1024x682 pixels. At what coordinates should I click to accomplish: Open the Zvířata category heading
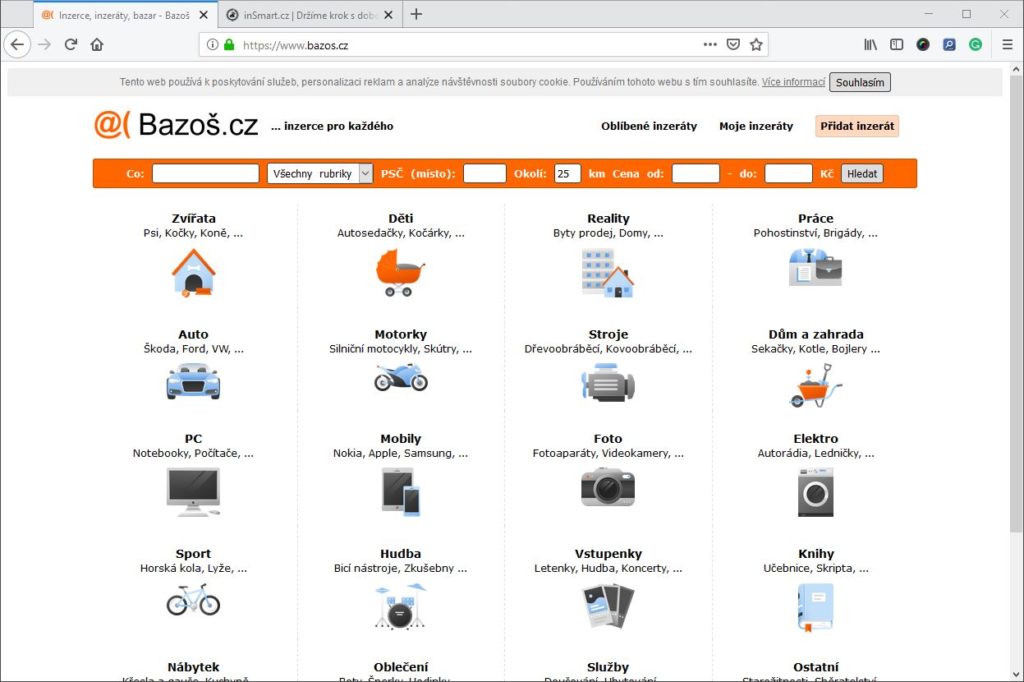click(193, 218)
